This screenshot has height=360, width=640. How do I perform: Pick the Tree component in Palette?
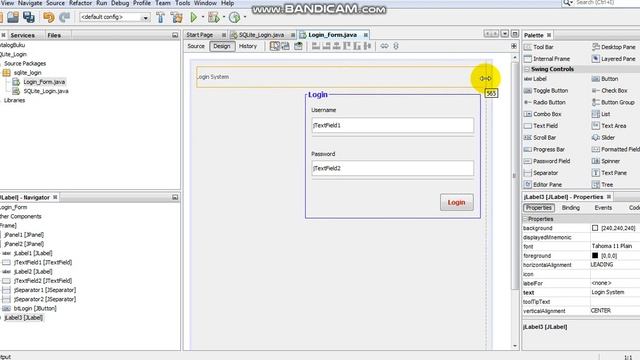(602, 185)
